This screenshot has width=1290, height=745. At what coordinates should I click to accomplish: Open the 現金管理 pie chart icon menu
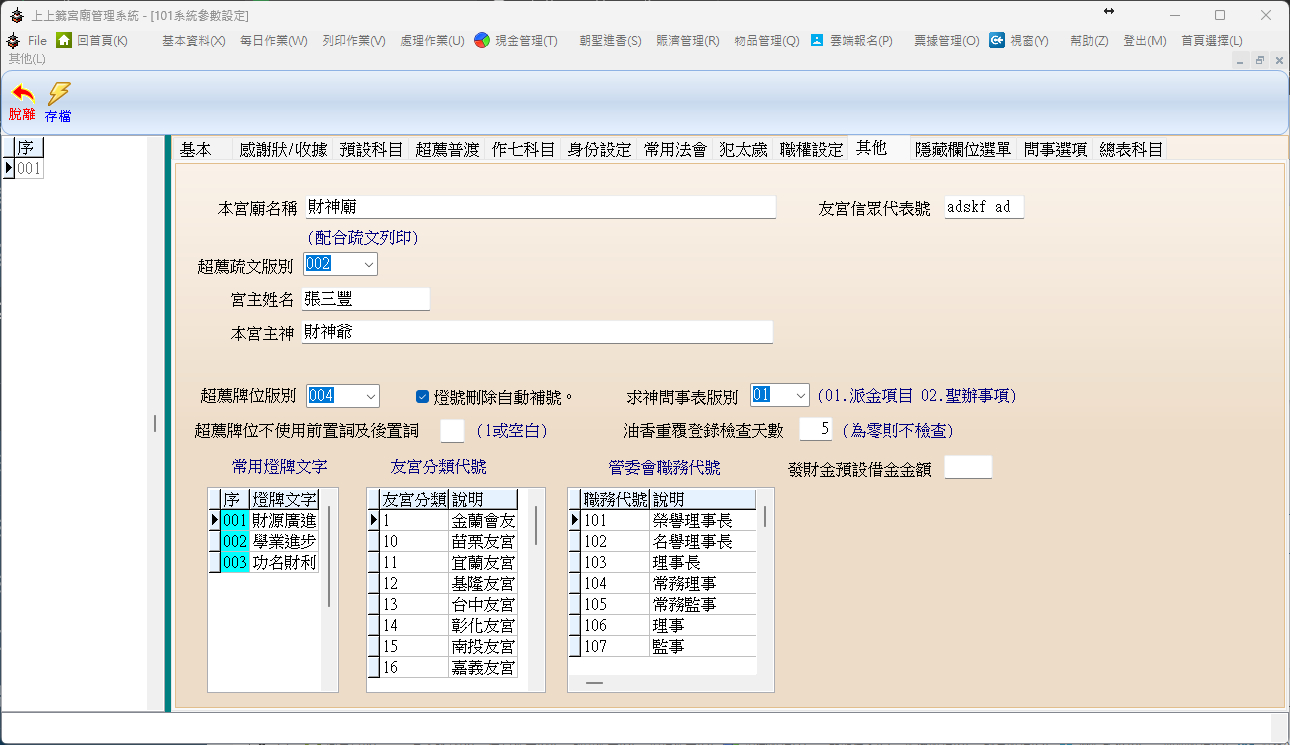tap(482, 40)
